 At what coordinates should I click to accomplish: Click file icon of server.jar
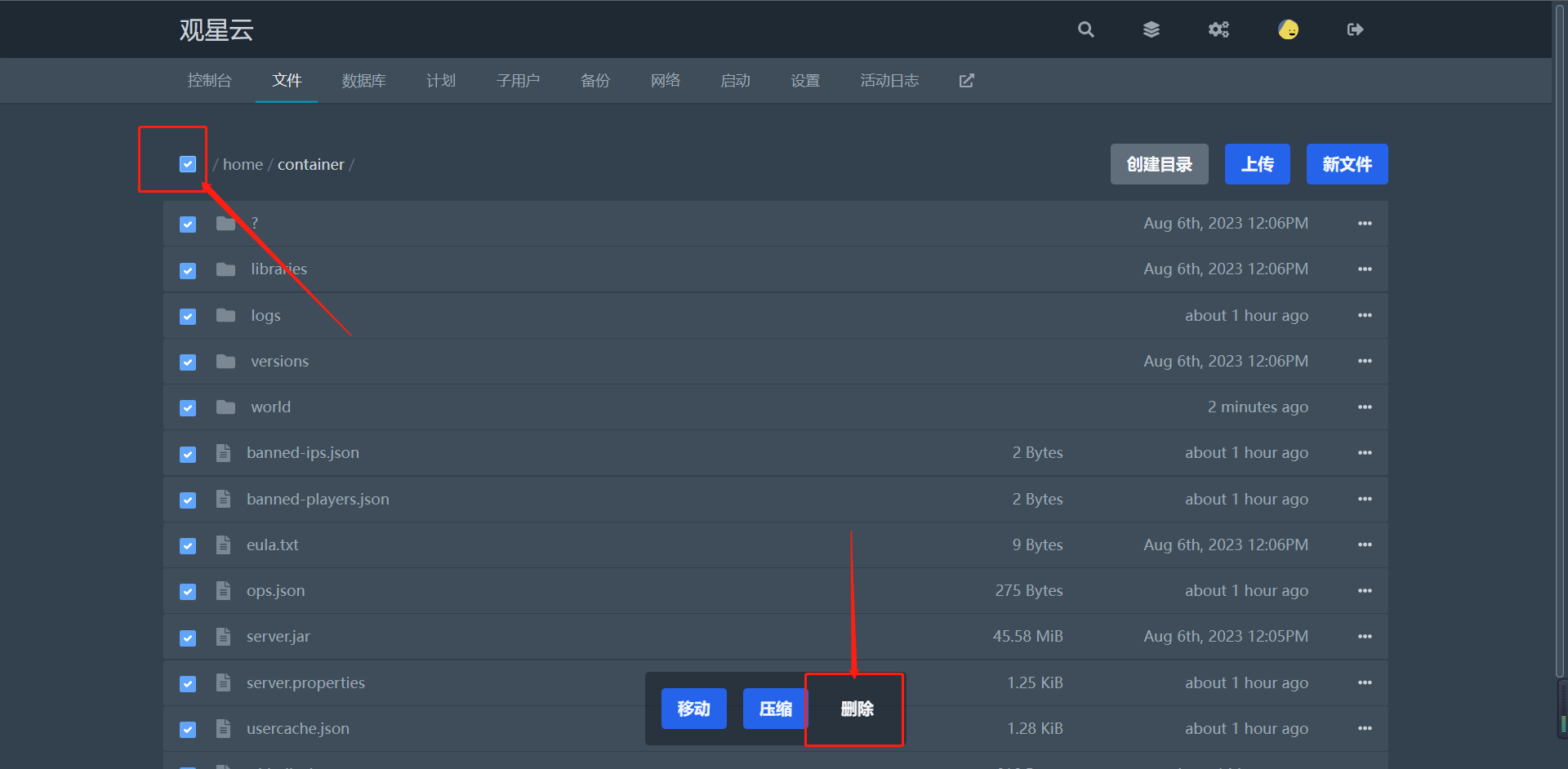click(x=223, y=637)
